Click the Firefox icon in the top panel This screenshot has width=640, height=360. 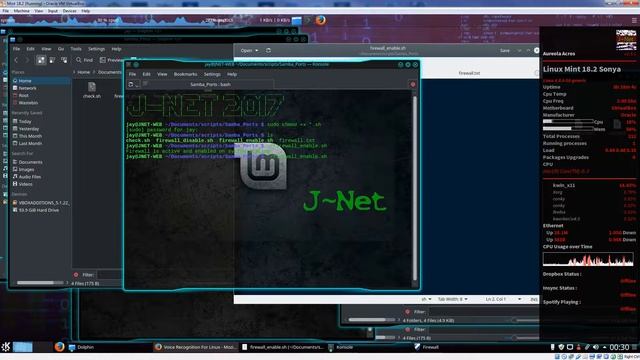pyautogui.click(x=321, y=20)
